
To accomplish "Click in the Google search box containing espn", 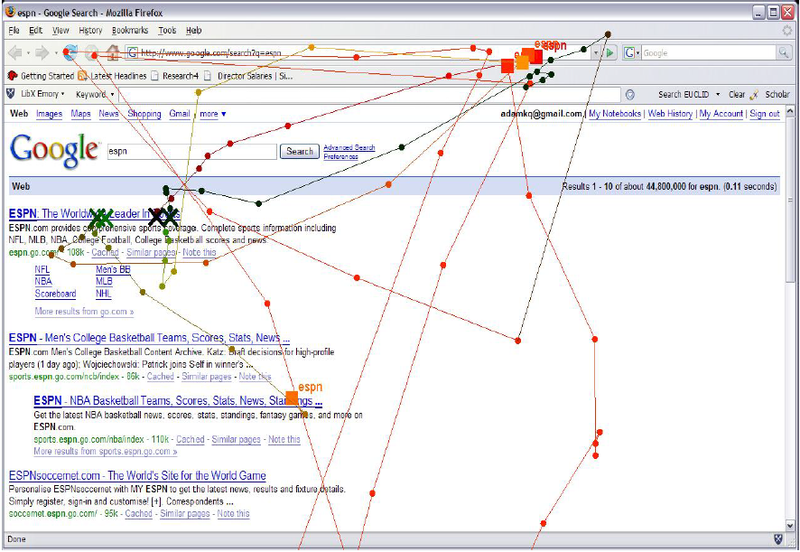I will [x=192, y=151].
